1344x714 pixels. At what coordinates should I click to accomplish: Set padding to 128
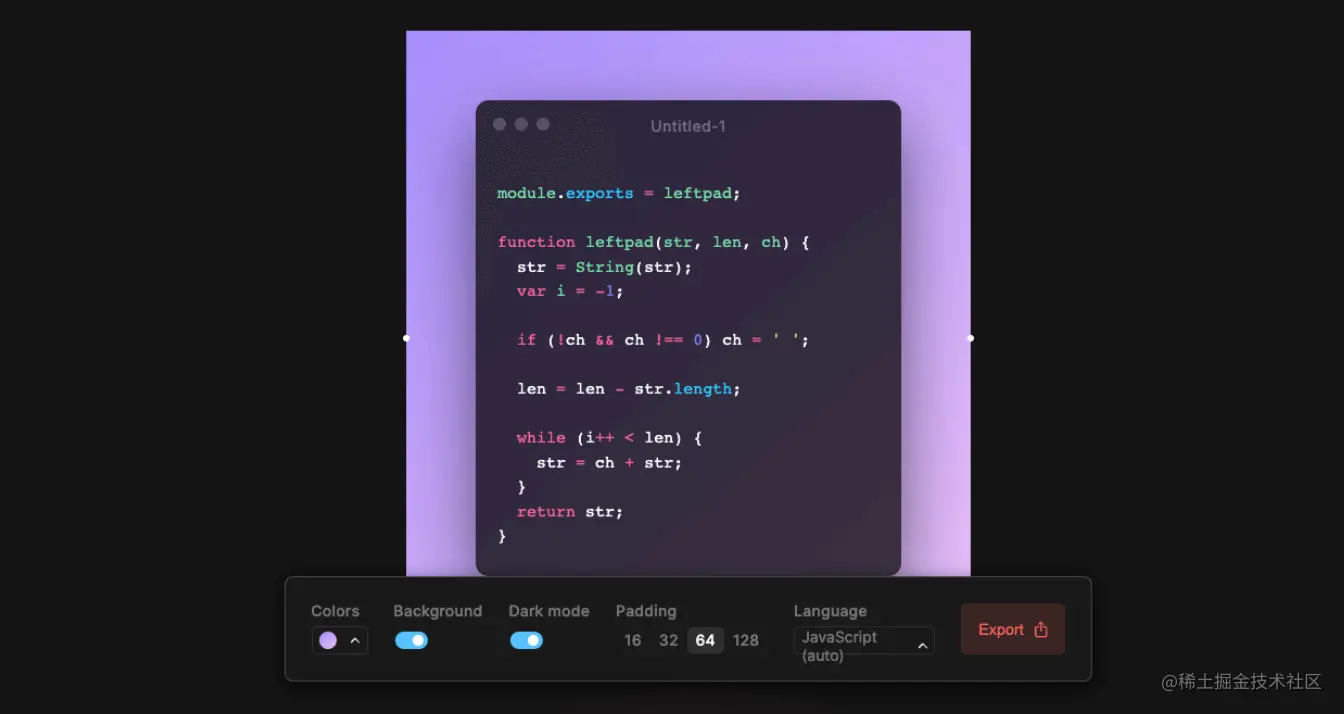[x=746, y=640]
